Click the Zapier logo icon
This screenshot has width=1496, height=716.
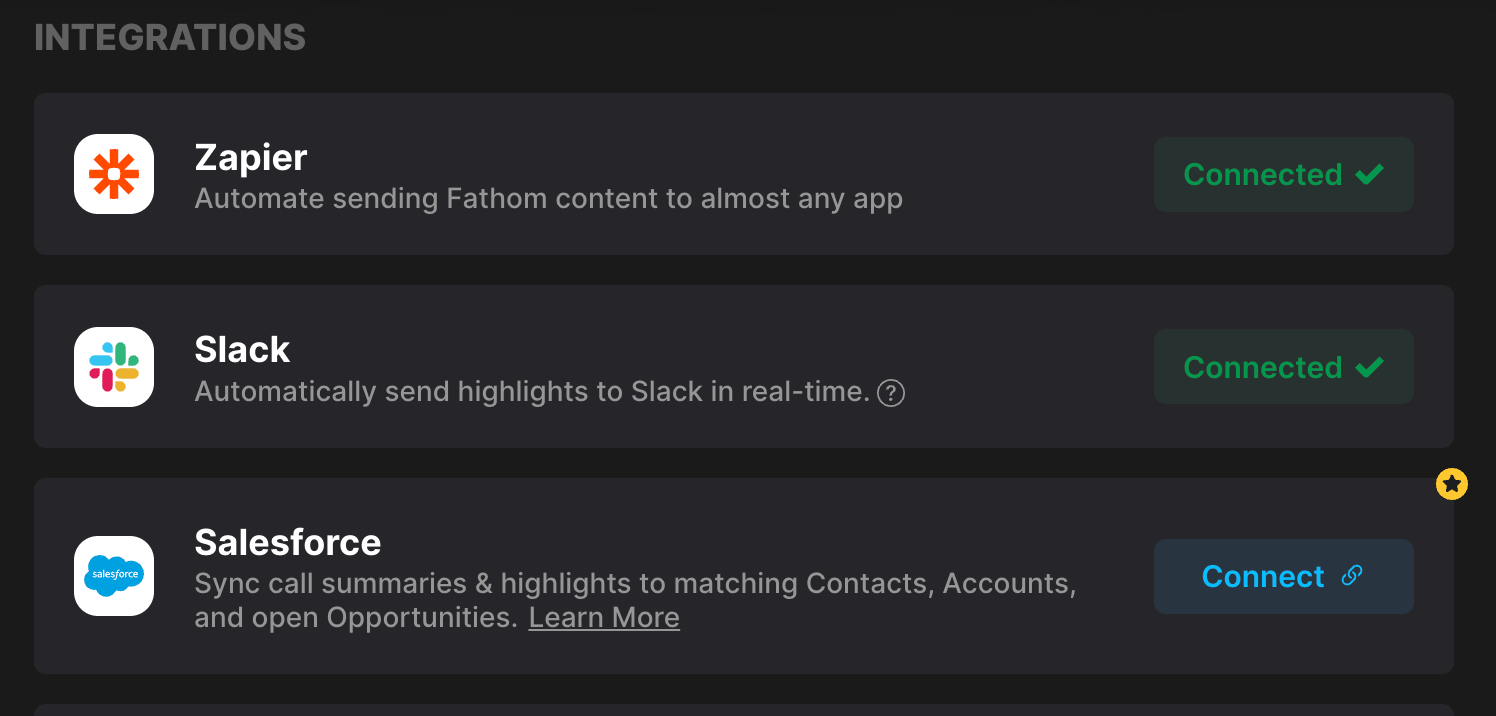coord(114,174)
